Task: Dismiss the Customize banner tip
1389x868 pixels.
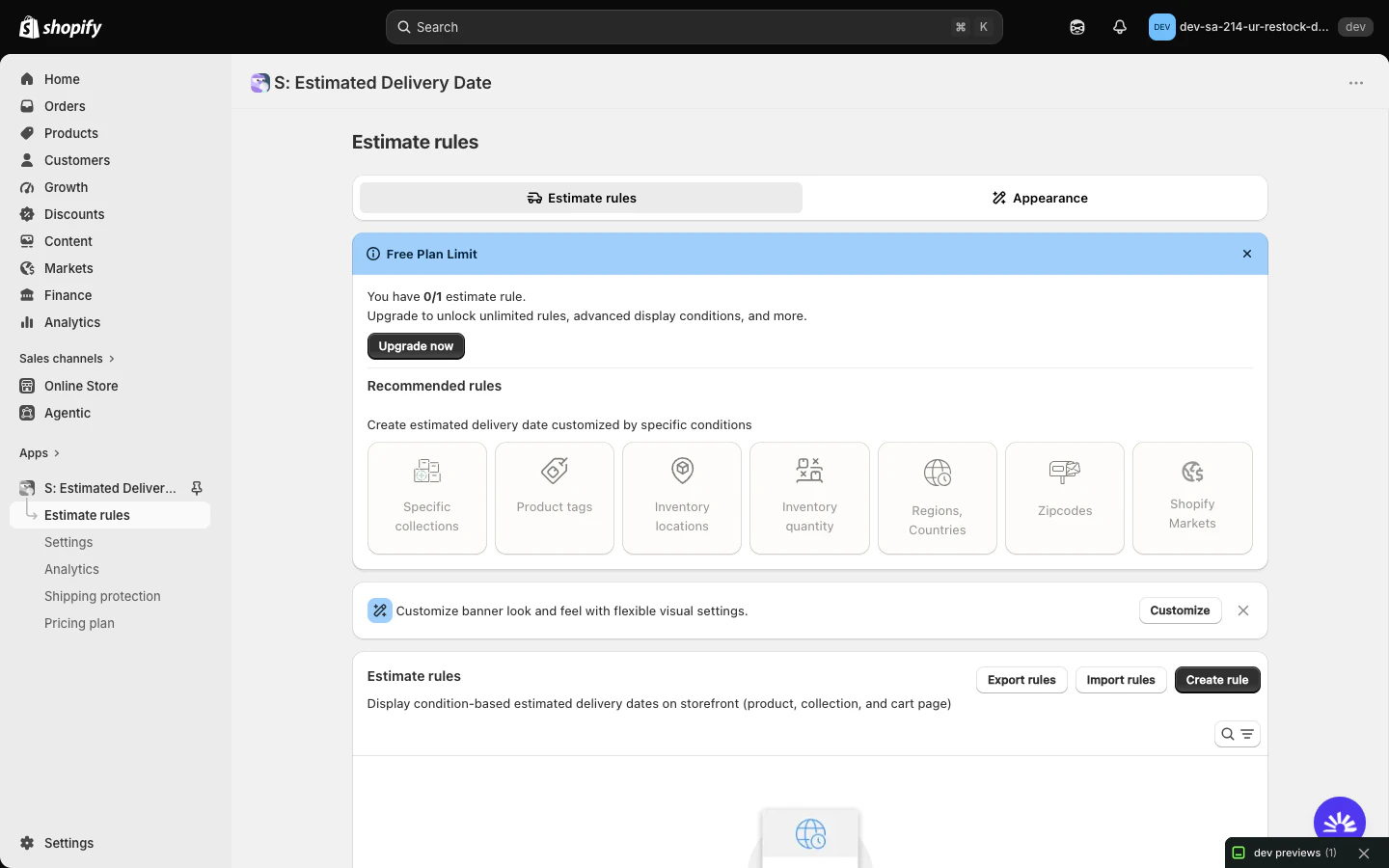Action: (1243, 610)
